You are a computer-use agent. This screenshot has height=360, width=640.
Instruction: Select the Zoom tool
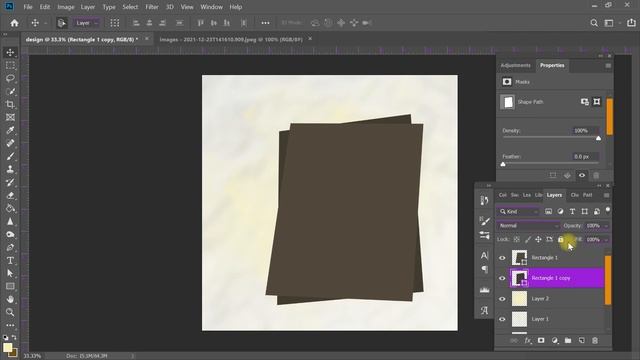(x=10, y=312)
